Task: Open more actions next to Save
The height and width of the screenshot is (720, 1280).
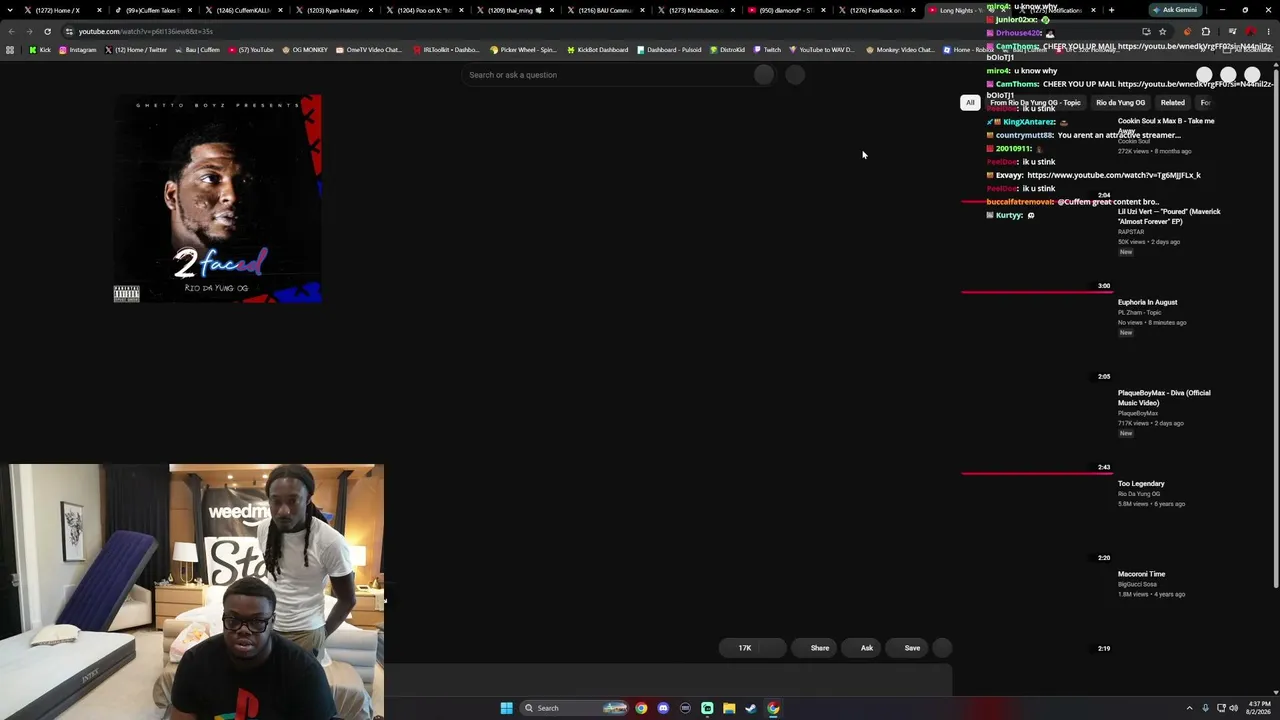Action: click(942, 648)
